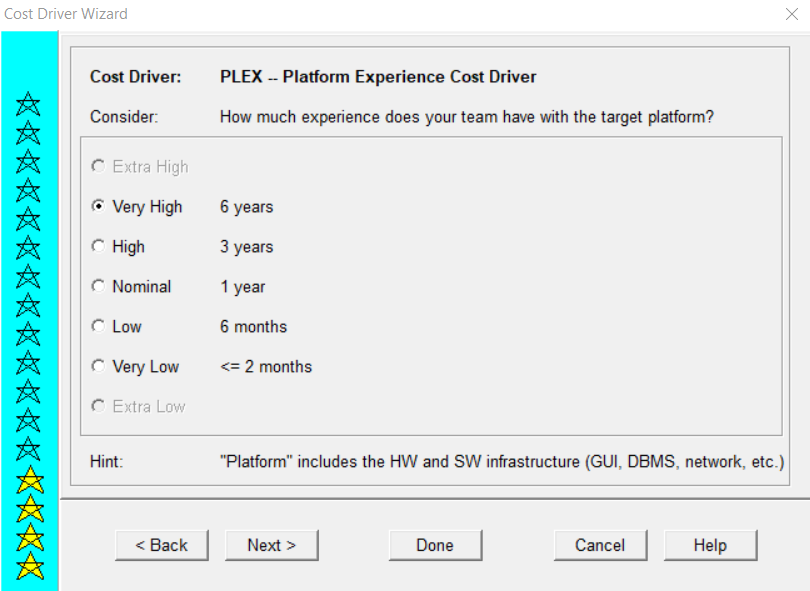Choose the Nominal radio option
Screen dimensions: 810x591
click(98, 286)
